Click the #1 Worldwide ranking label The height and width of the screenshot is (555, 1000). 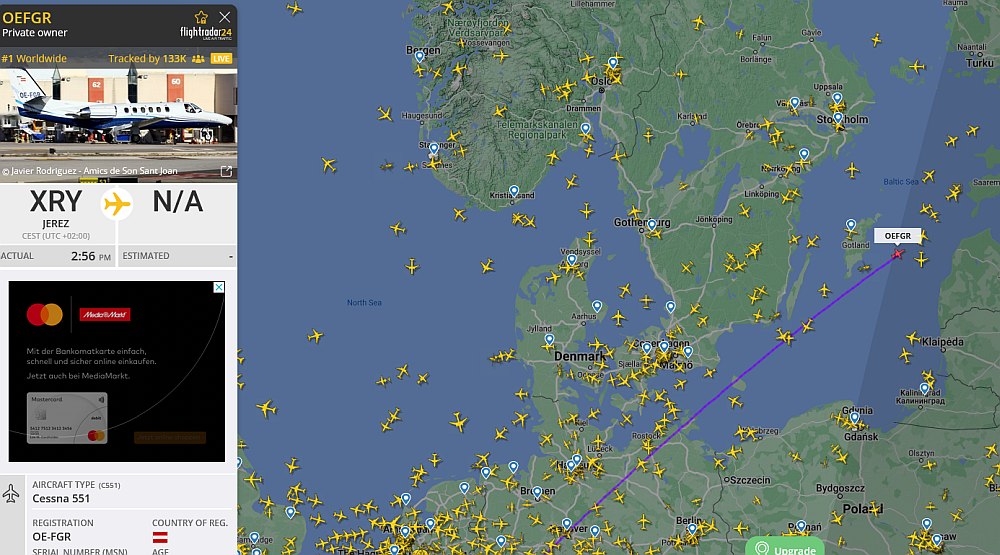pyautogui.click(x=34, y=59)
